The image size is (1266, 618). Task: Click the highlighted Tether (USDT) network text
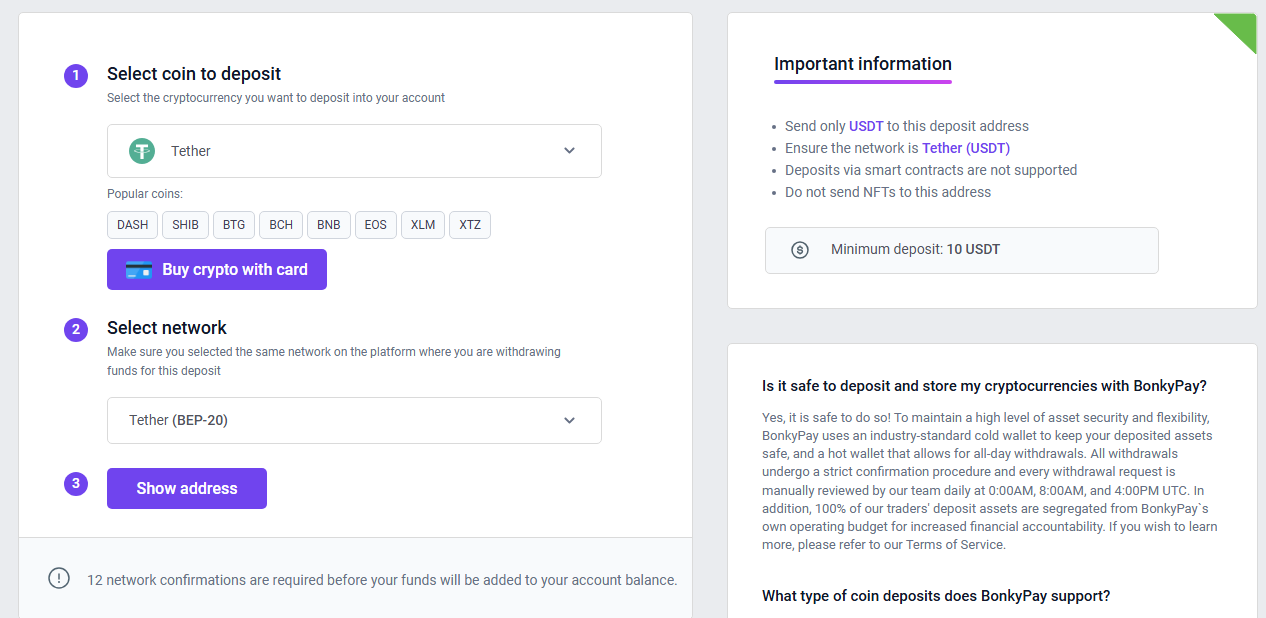pyautogui.click(x=966, y=148)
